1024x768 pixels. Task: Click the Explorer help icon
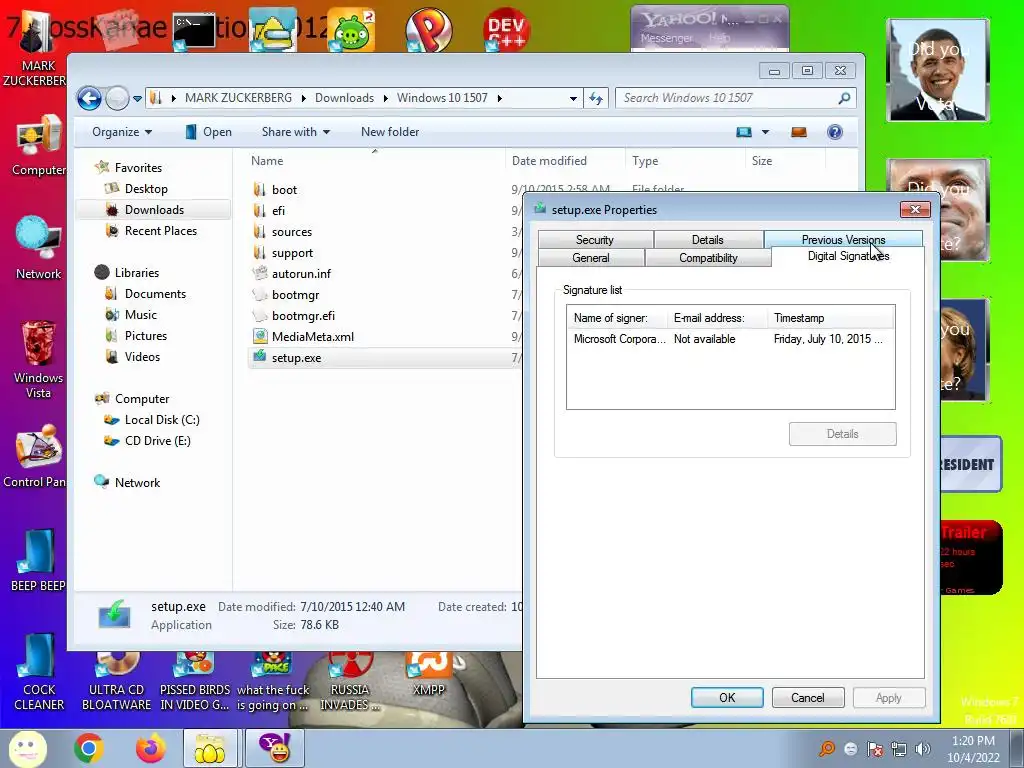[835, 132]
